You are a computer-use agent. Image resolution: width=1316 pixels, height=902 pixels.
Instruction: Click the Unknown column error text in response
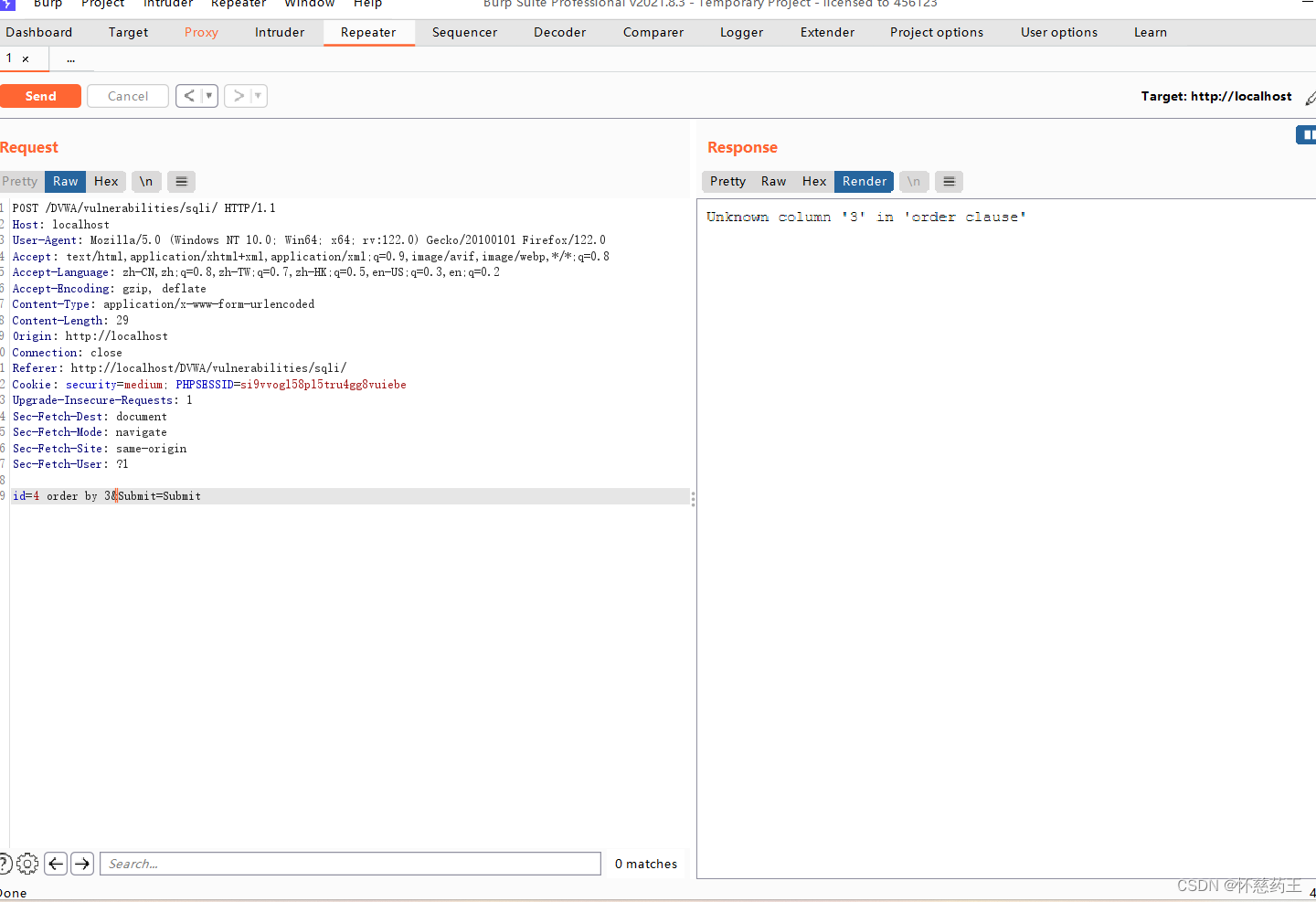[866, 217]
